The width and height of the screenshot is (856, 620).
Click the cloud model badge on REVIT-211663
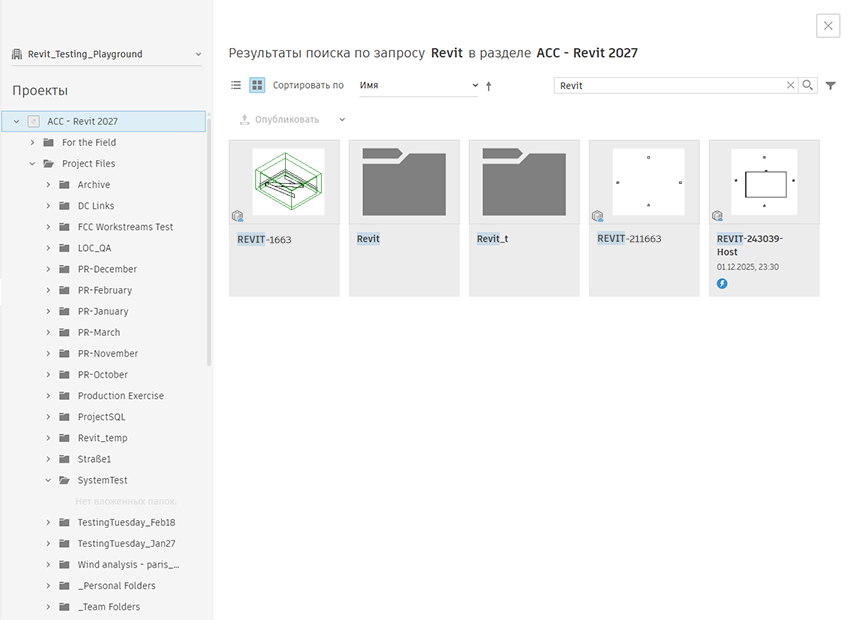pyautogui.click(x=598, y=216)
